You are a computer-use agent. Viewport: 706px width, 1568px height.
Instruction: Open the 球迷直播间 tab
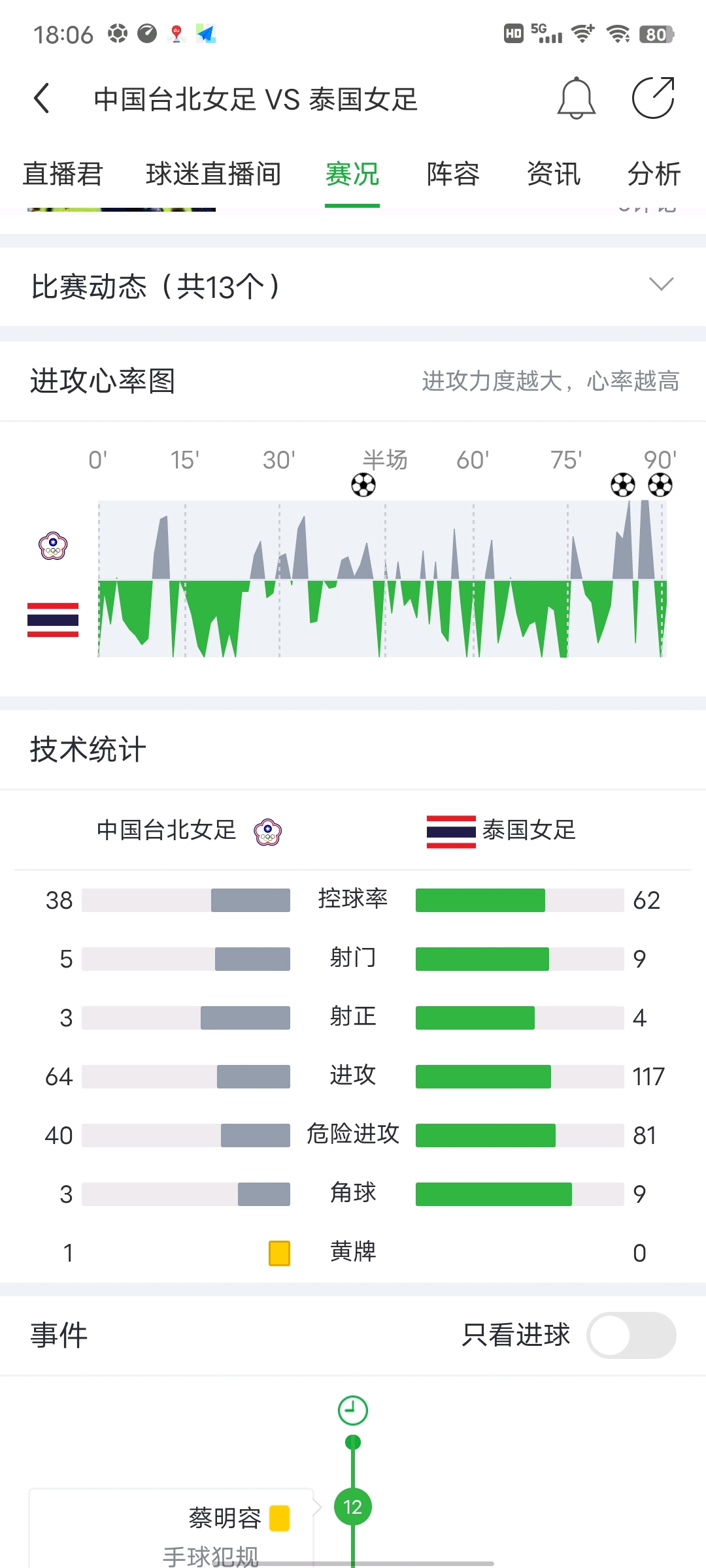214,174
